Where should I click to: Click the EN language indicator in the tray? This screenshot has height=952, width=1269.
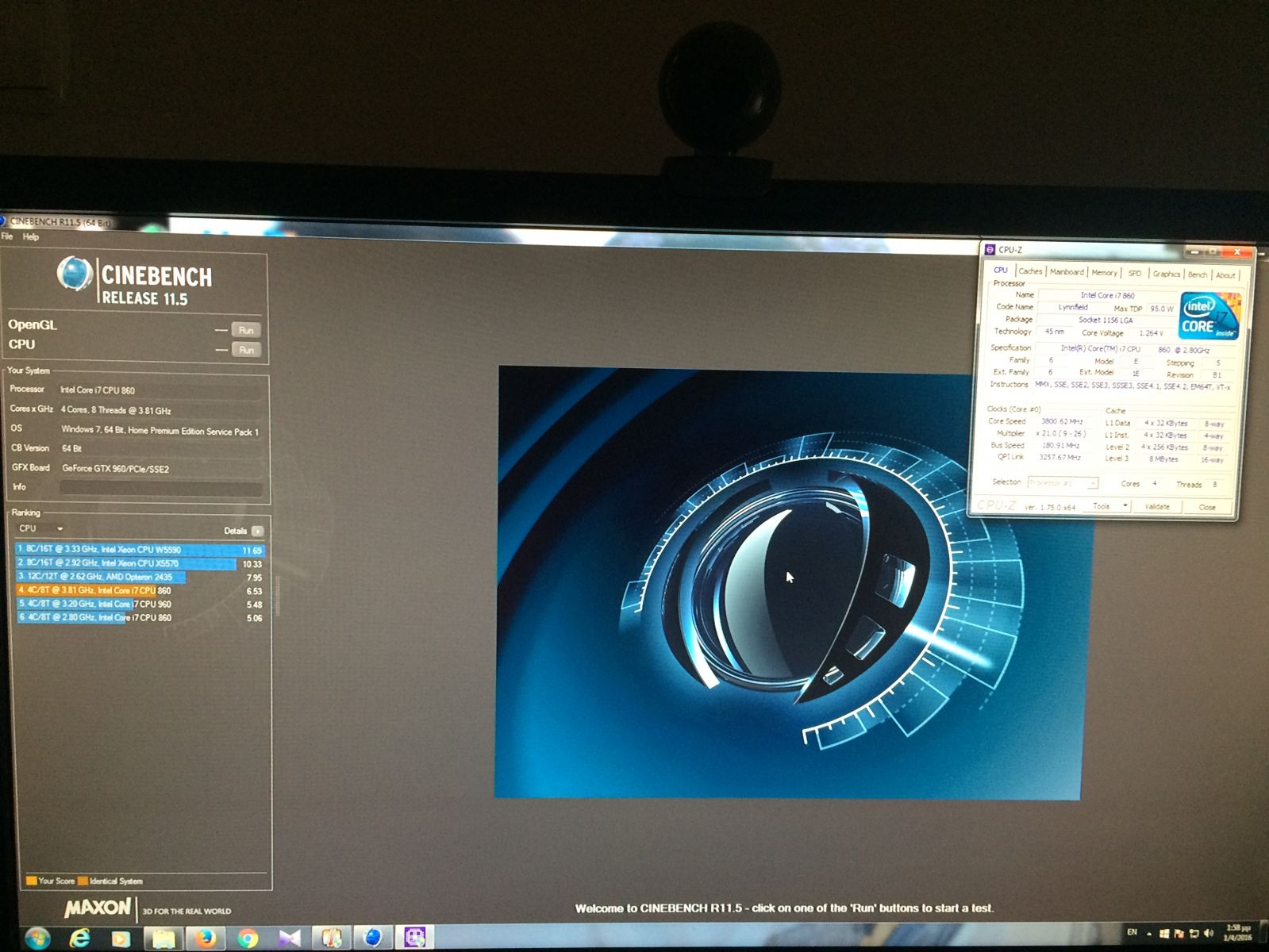tap(1132, 932)
